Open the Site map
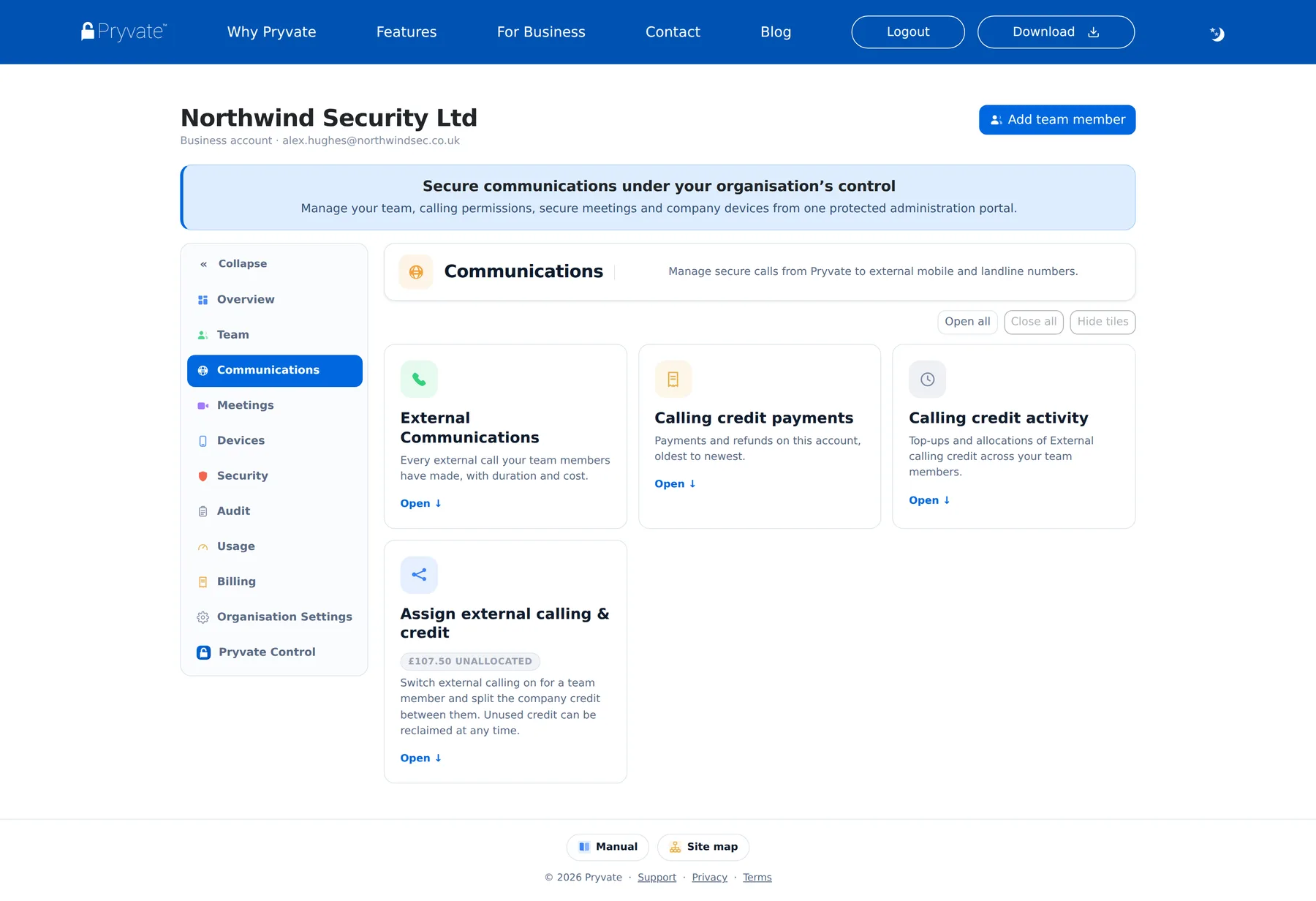 pyautogui.click(x=703, y=847)
